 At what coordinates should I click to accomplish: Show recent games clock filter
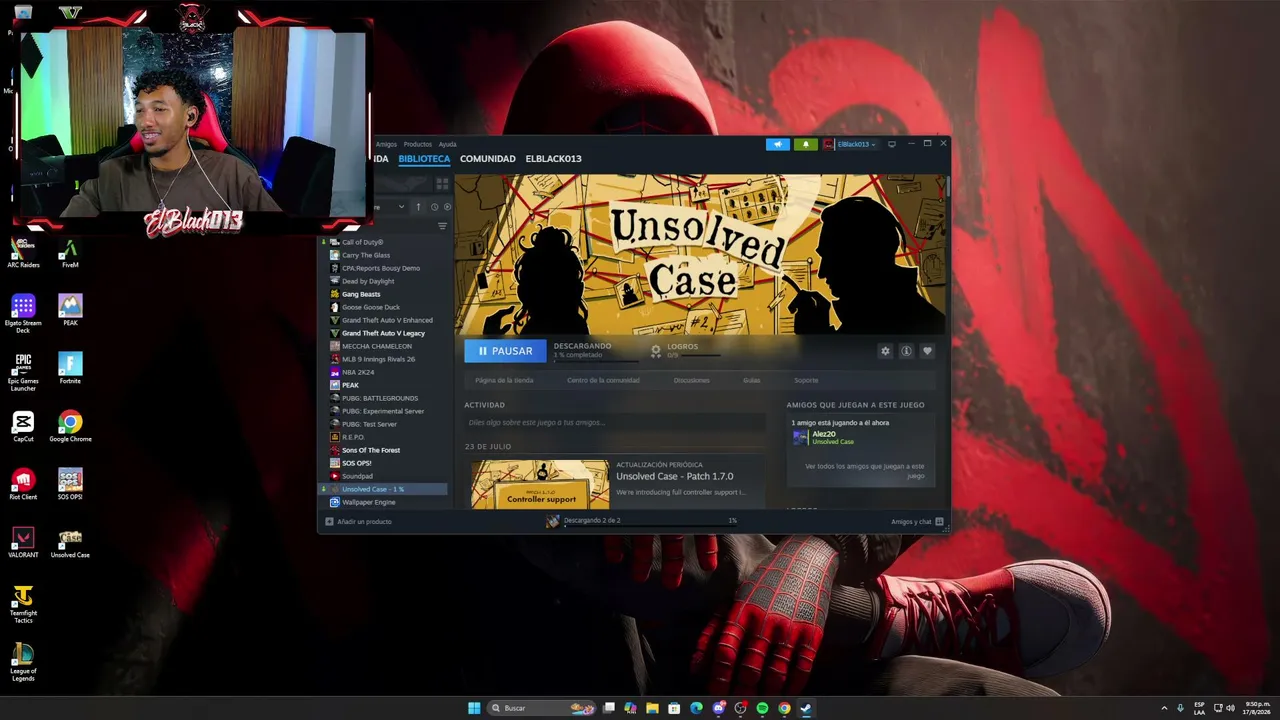tap(434, 207)
